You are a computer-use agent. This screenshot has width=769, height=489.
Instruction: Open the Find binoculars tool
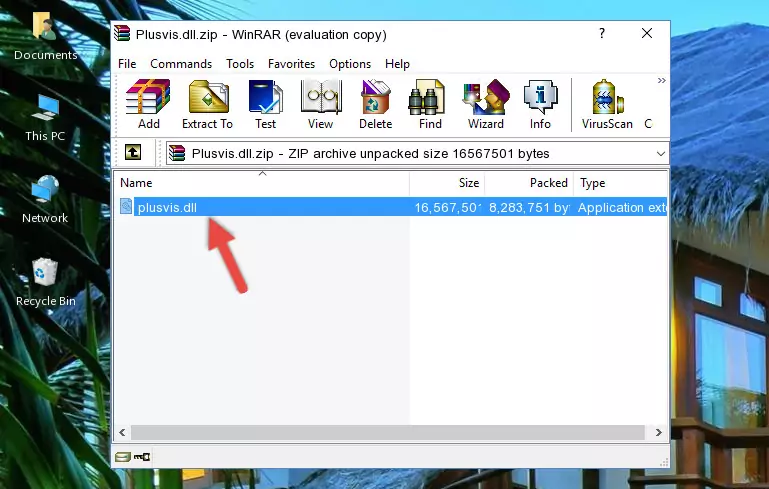click(430, 104)
